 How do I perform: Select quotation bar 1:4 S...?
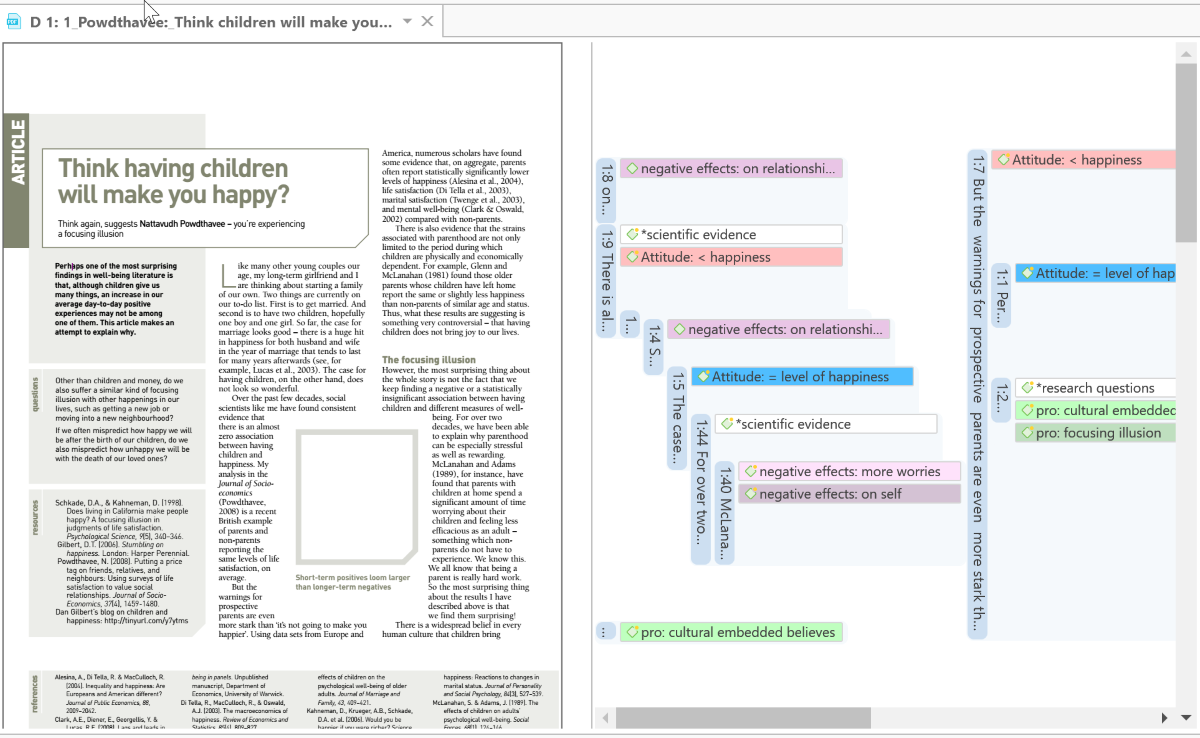click(653, 347)
